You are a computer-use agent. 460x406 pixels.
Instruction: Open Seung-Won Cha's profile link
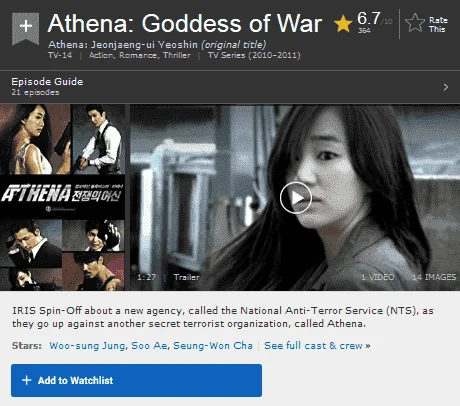pyautogui.click(x=213, y=346)
